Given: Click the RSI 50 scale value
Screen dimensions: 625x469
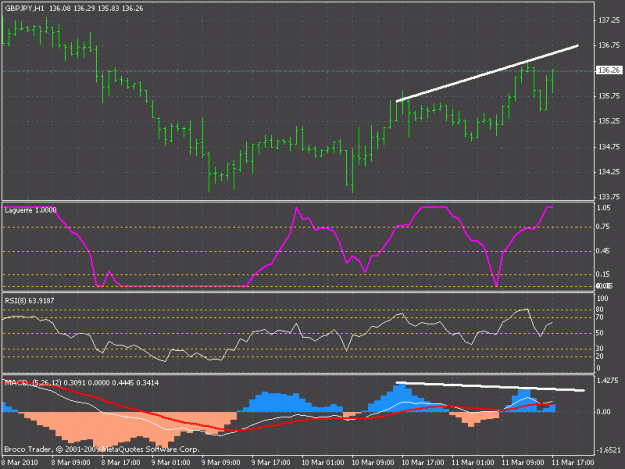Looking at the screenshot, I should click(x=599, y=333).
